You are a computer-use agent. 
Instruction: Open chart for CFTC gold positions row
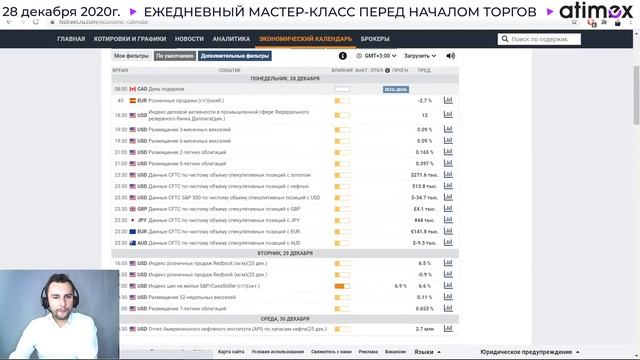pyautogui.click(x=448, y=174)
